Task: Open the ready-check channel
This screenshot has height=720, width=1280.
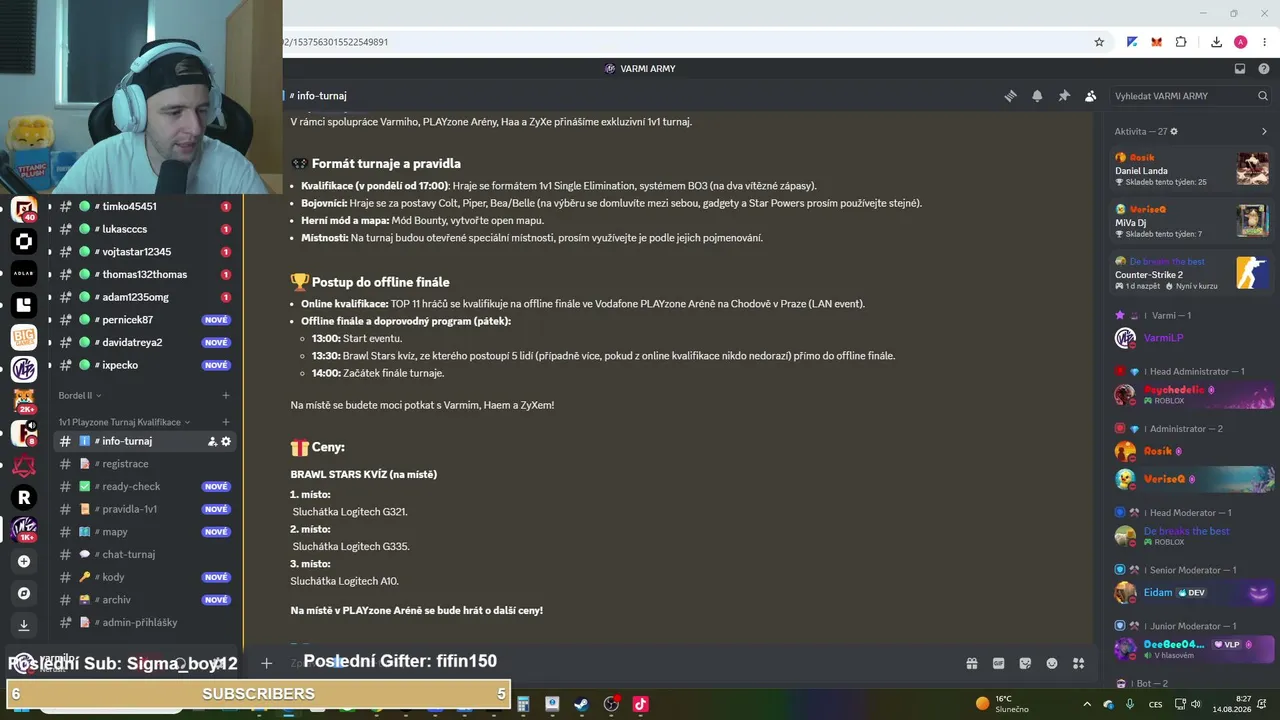Action: click(145, 487)
